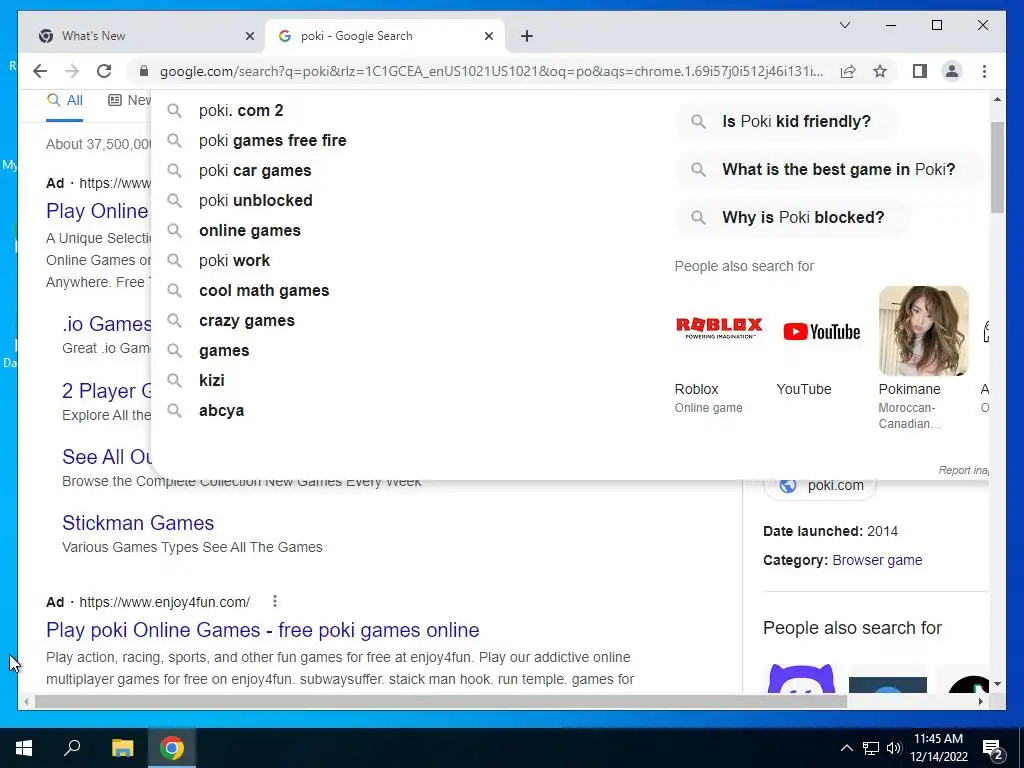Open the Windows Start menu
The image size is (1024, 768).
(x=24, y=748)
